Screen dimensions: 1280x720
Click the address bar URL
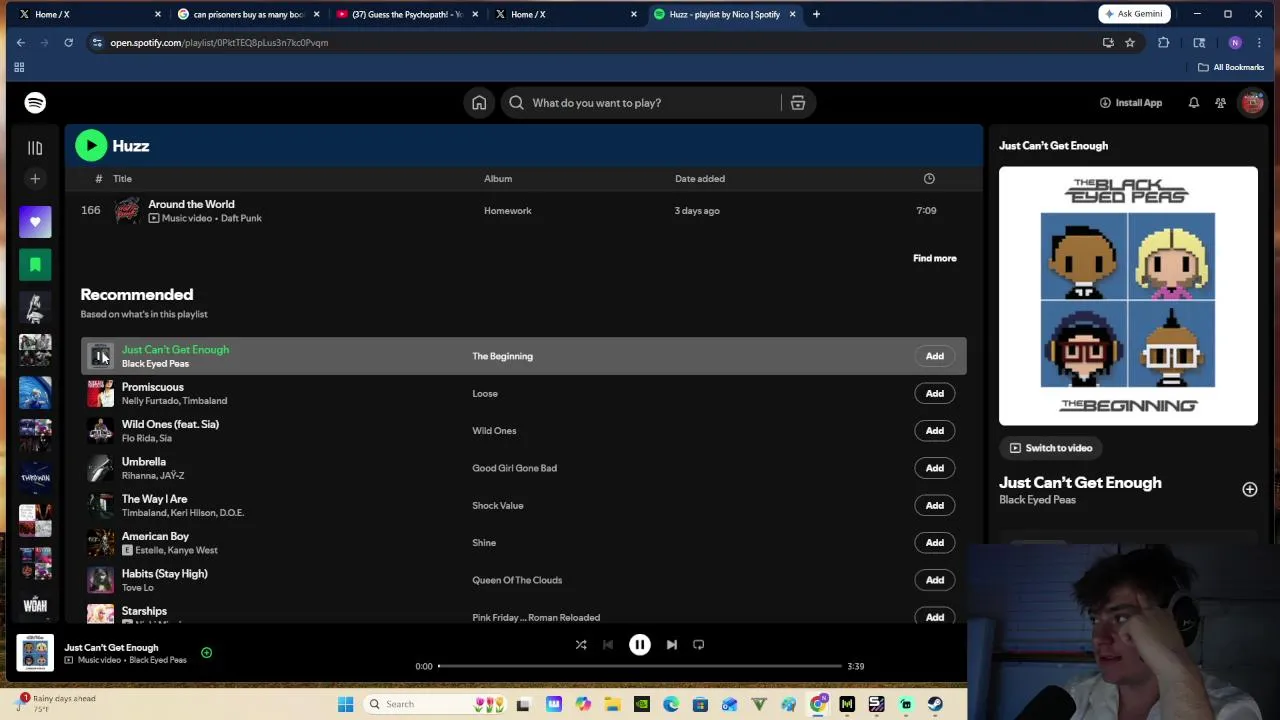pyautogui.click(x=219, y=43)
